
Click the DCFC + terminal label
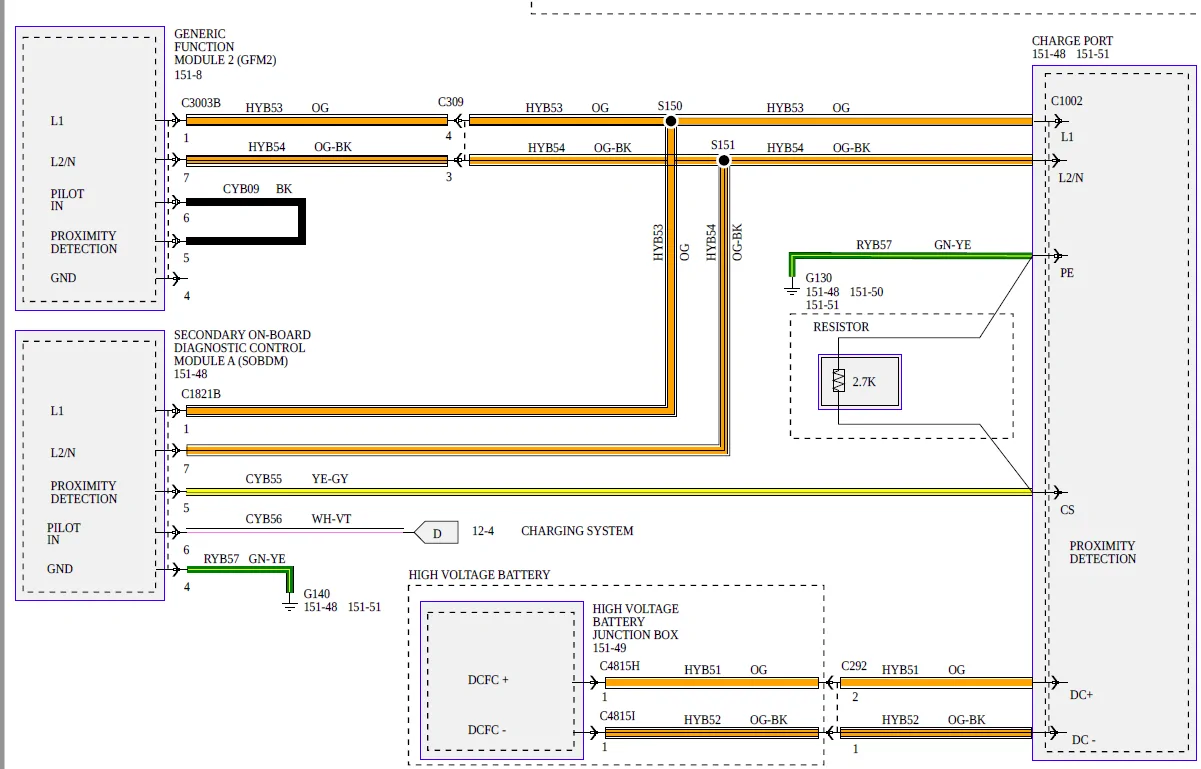coord(488,680)
